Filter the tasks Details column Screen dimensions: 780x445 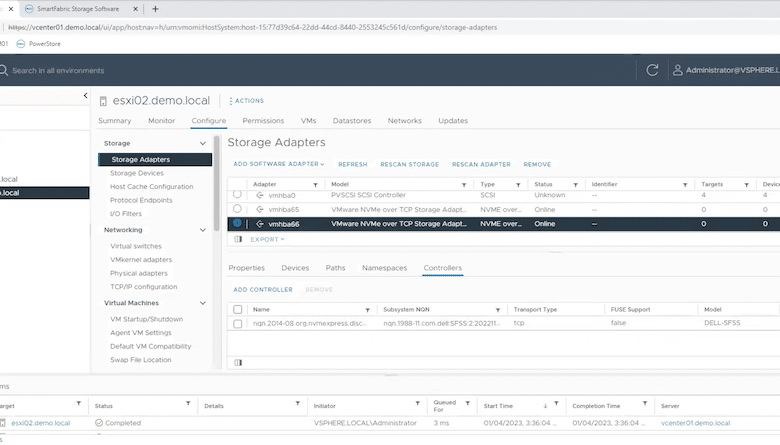point(297,403)
